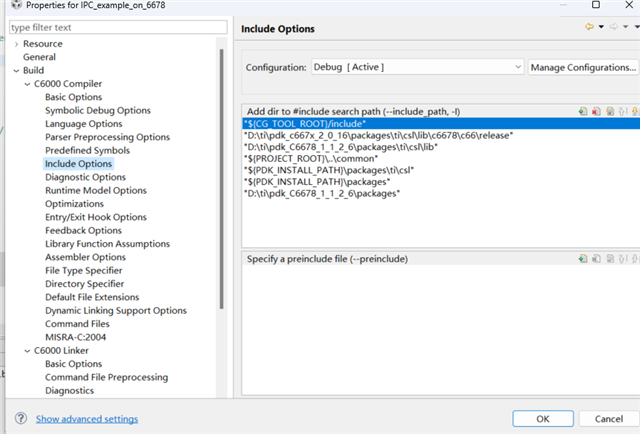Open Diagnostic Options page
The height and width of the screenshot is (434, 640).
(x=85, y=177)
